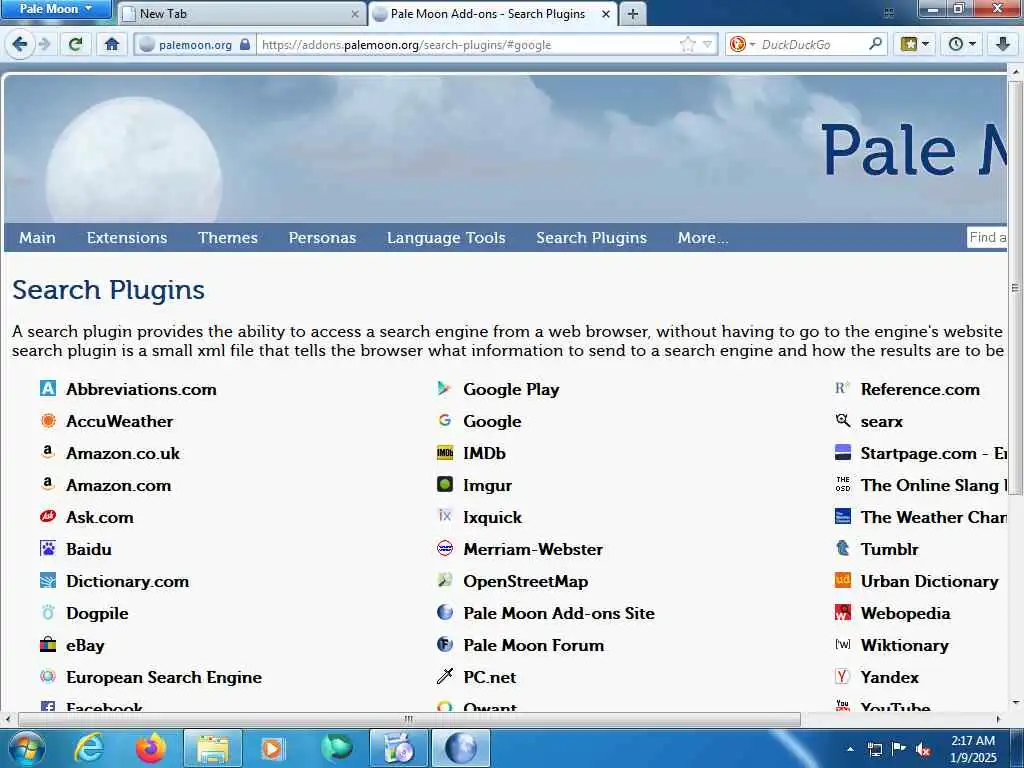
Task: Click the IMDb yellow icon
Action: (445, 452)
